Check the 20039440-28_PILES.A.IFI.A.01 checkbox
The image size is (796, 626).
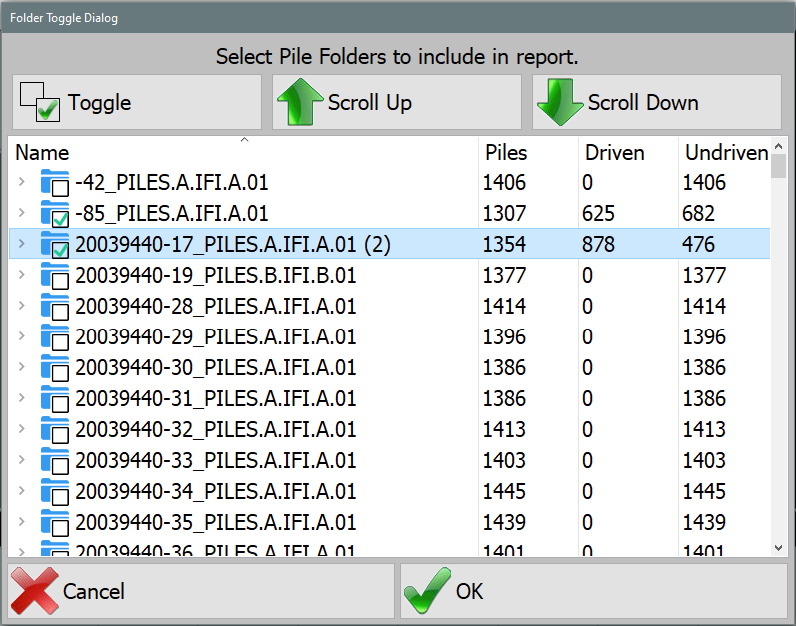[60, 312]
